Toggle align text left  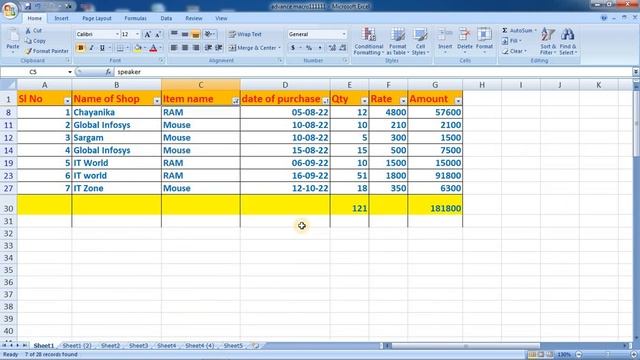pos(173,48)
